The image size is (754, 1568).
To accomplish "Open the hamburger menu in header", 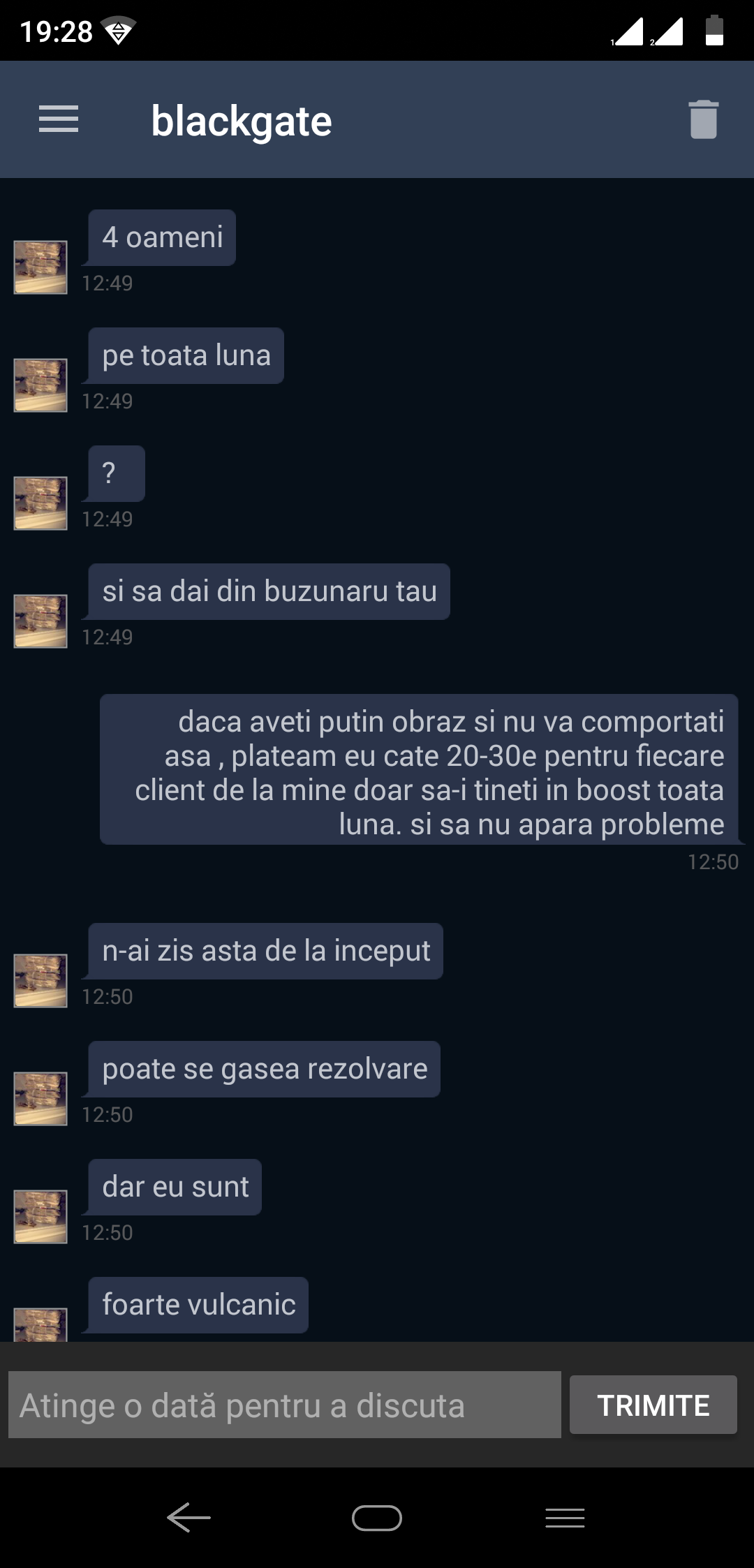I will click(59, 119).
